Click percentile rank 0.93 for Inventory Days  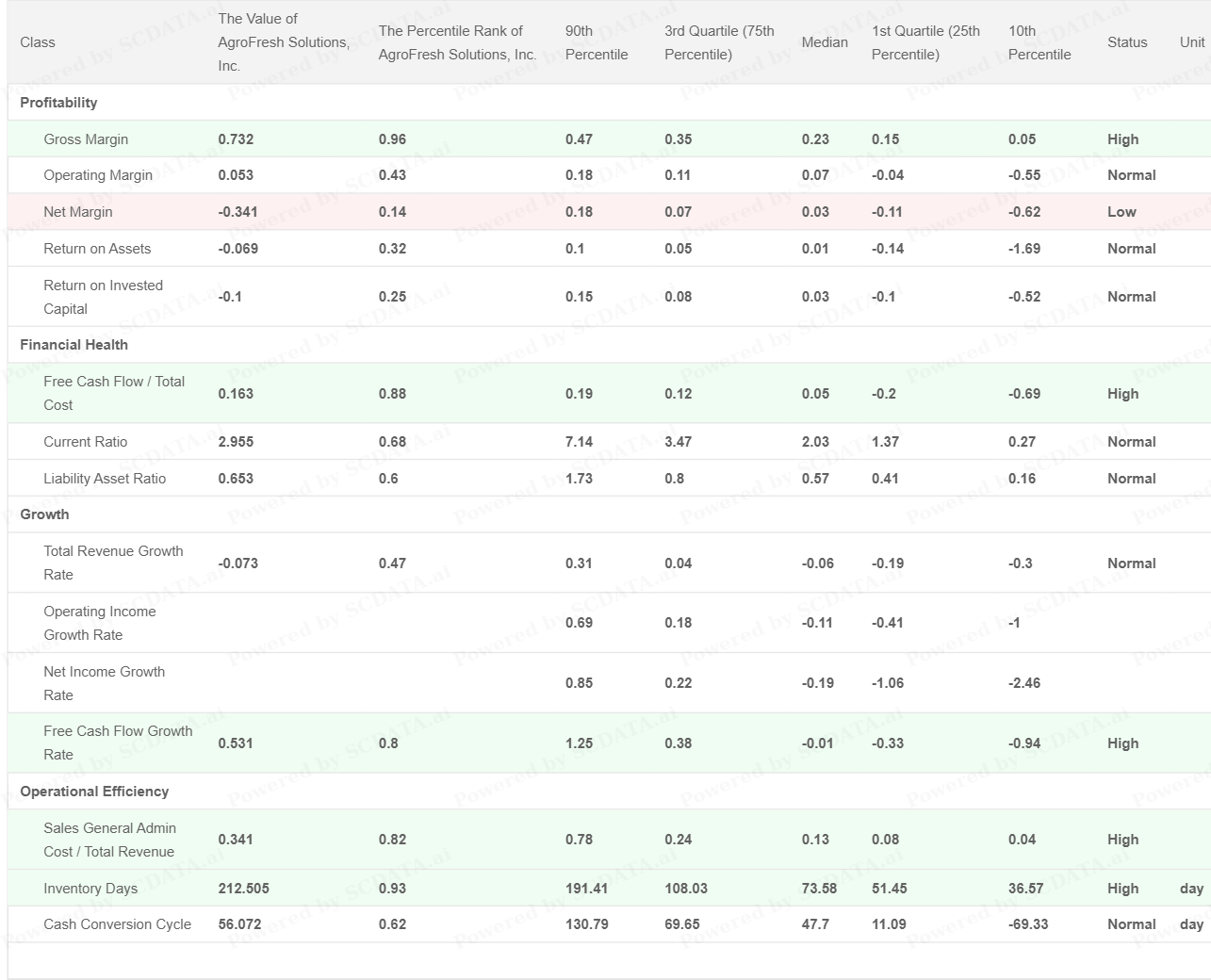click(x=392, y=889)
